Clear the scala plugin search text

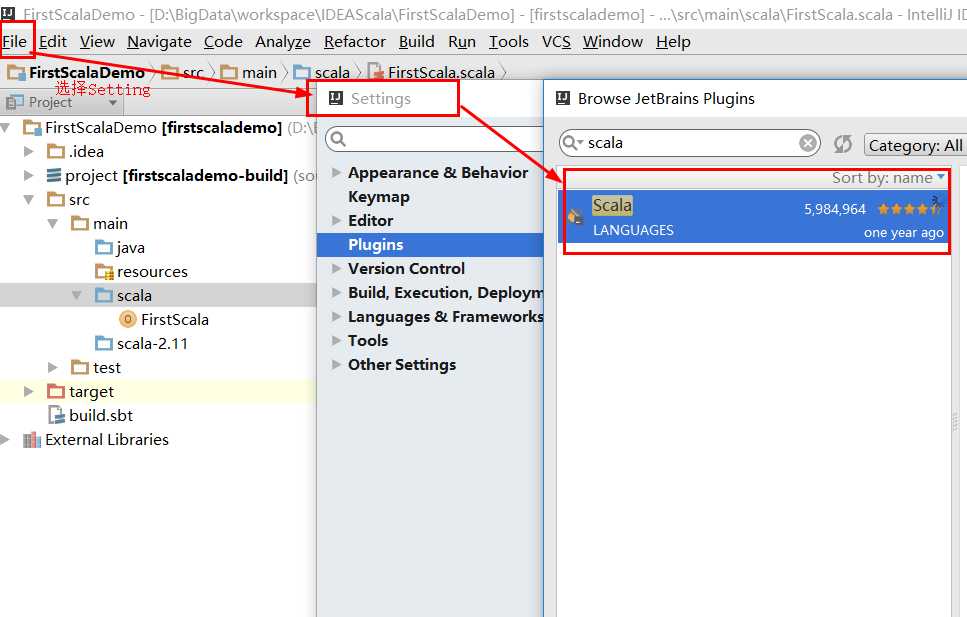tap(807, 144)
